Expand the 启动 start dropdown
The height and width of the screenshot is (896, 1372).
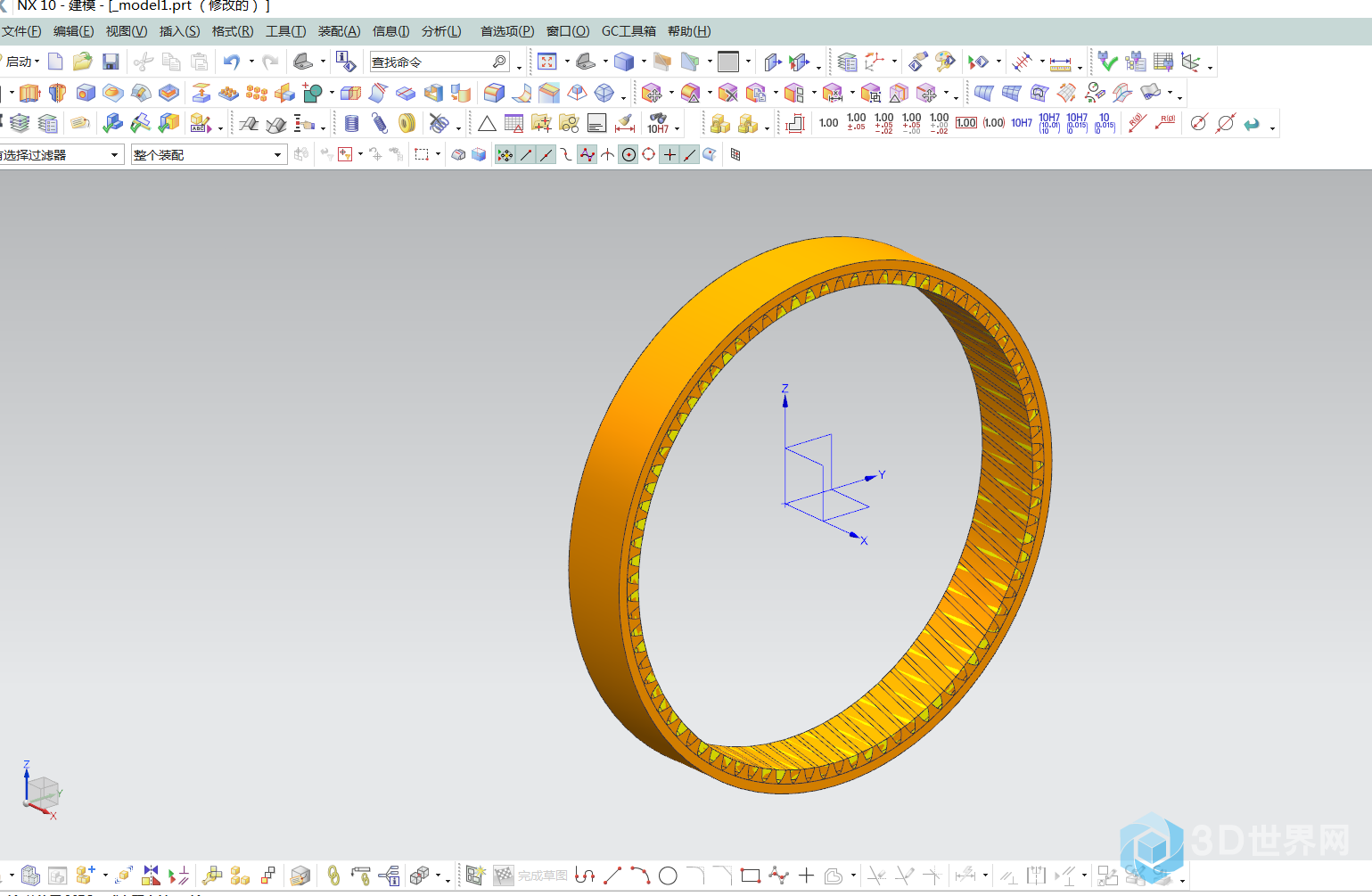pos(21,62)
